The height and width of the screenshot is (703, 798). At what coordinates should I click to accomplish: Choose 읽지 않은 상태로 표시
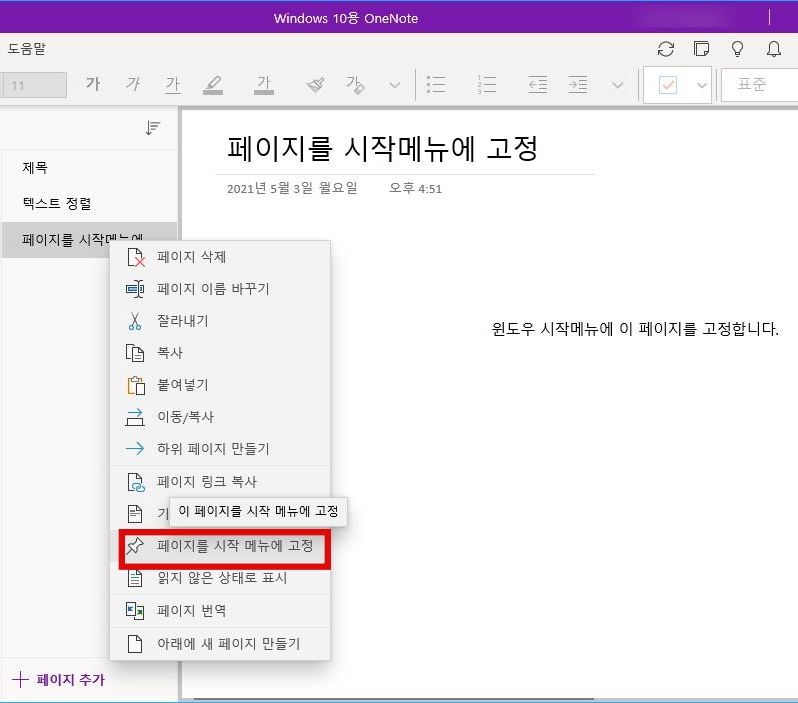(220, 578)
